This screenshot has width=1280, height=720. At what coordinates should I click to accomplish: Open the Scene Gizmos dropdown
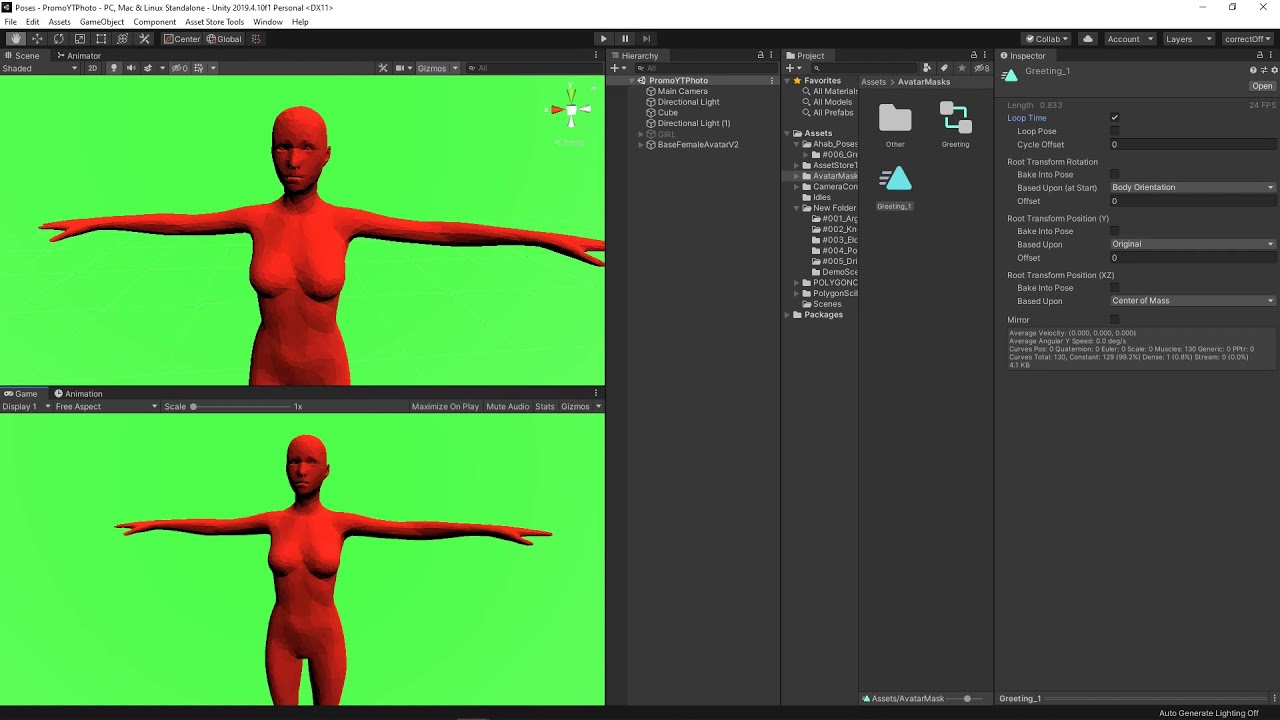pyautogui.click(x=437, y=68)
